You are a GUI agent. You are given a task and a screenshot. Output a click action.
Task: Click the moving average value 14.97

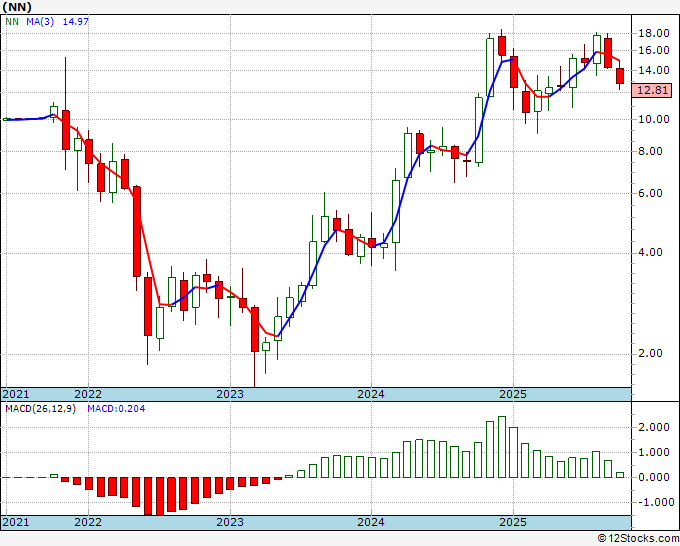(x=75, y=21)
